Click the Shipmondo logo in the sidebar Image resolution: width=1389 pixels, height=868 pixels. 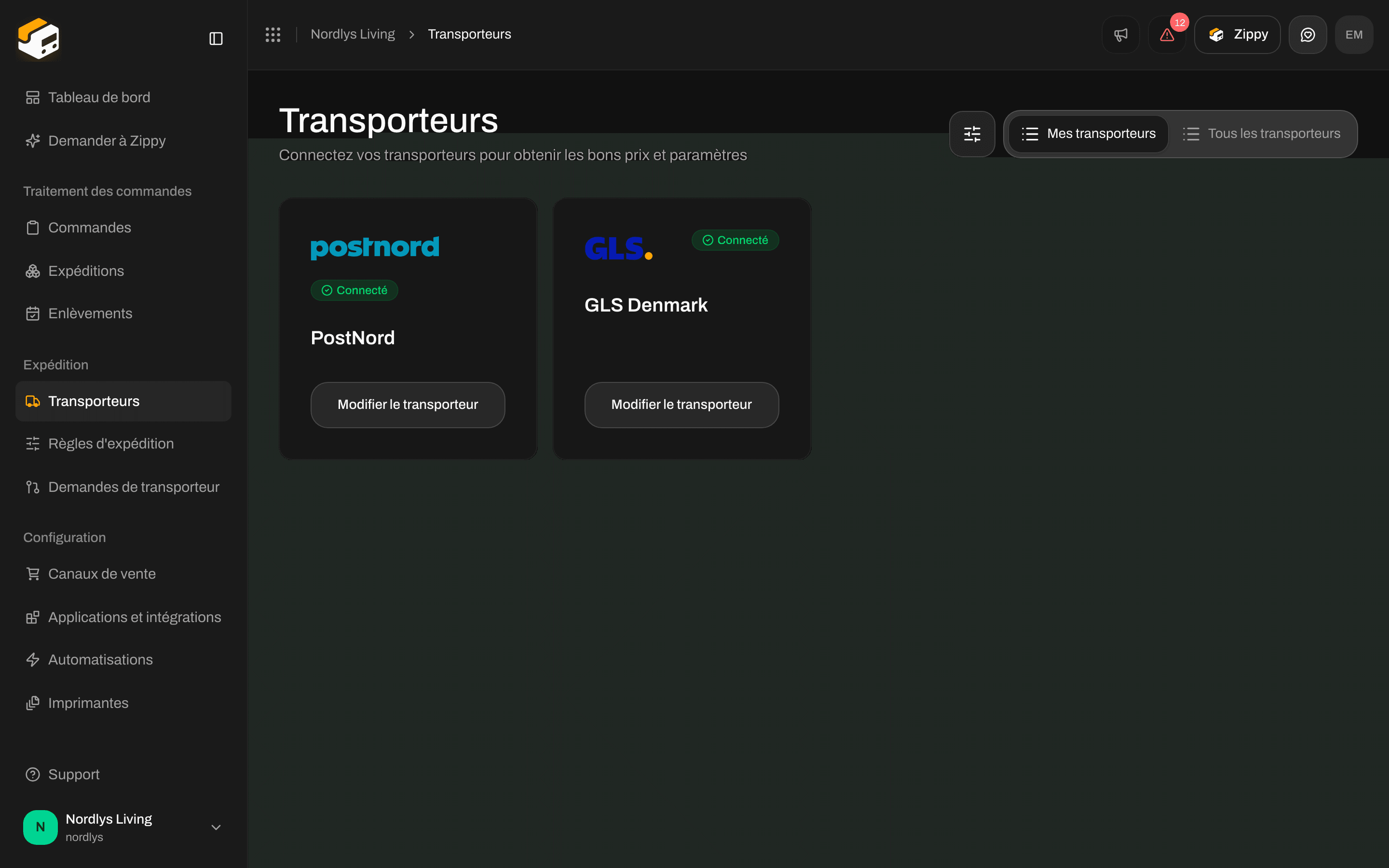coord(39,39)
